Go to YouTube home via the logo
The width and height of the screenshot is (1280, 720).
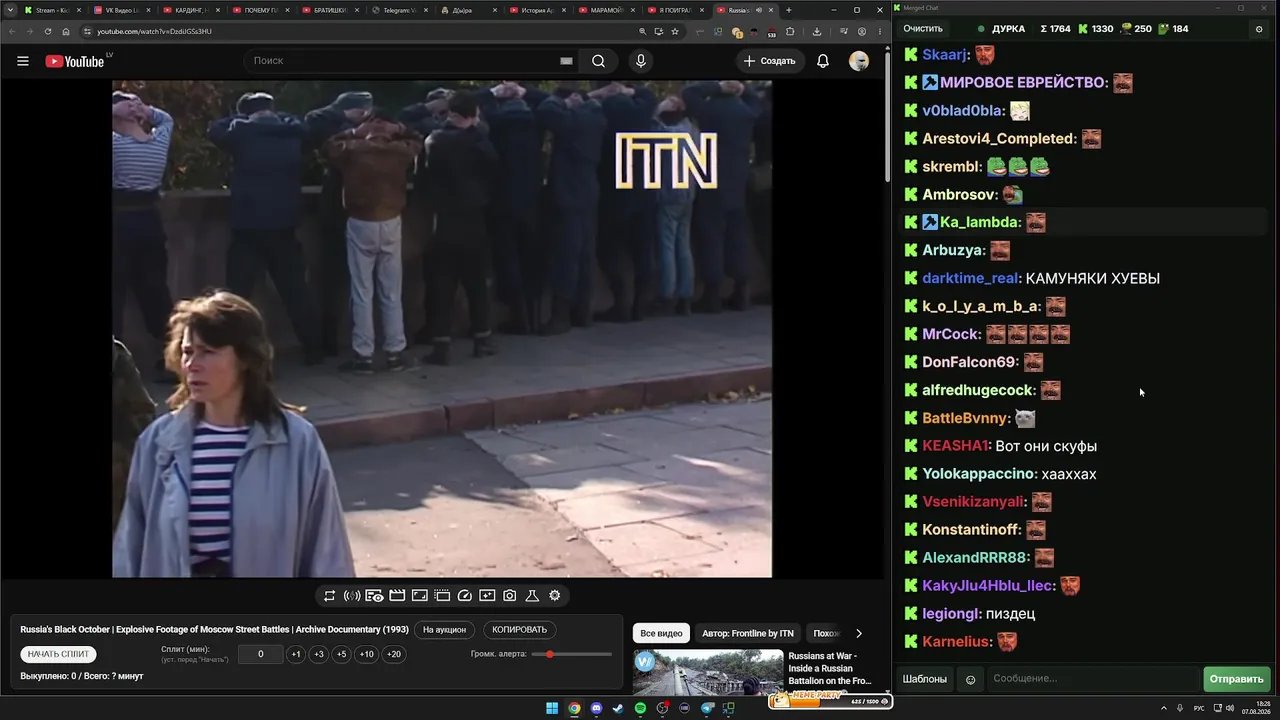75,61
